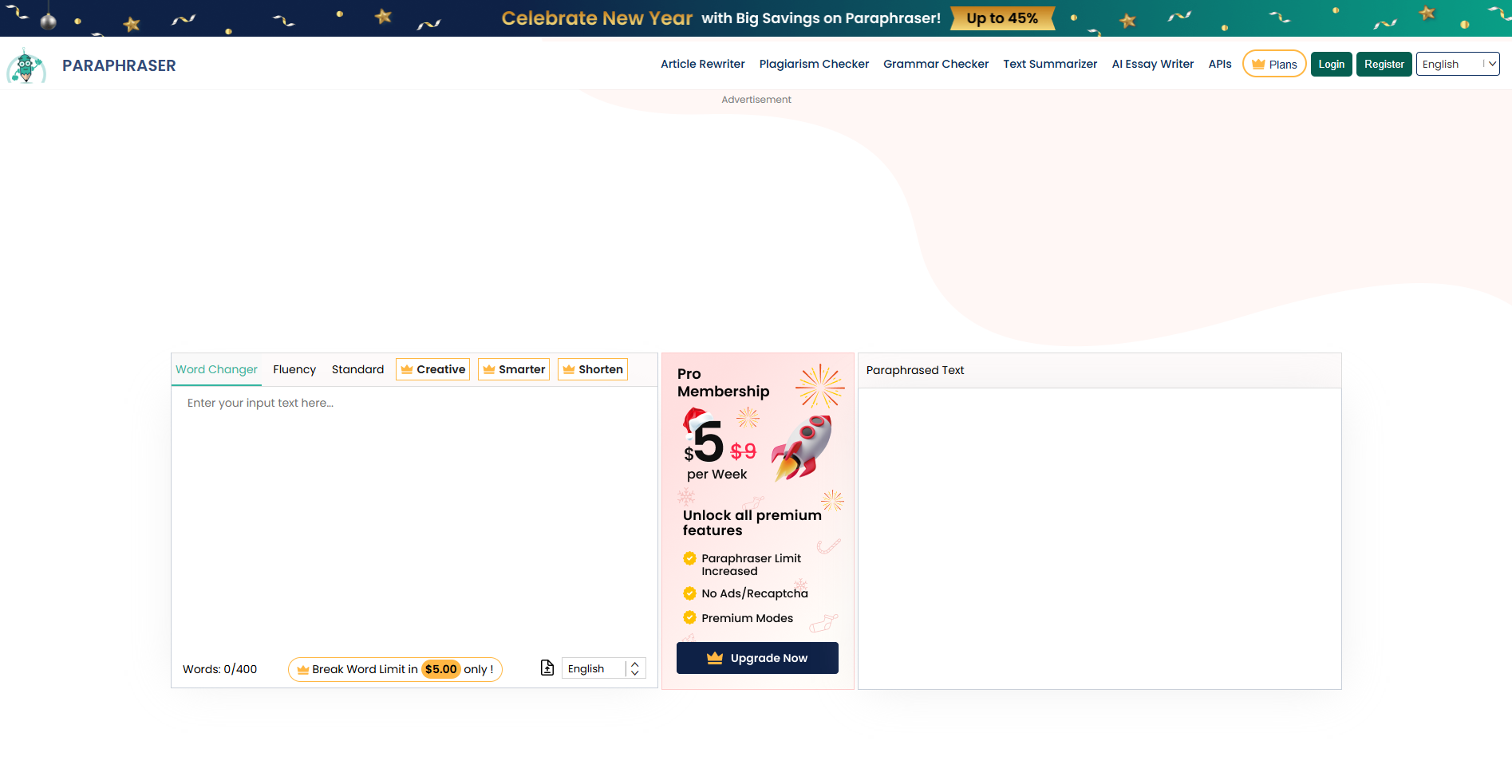
Task: Click the Celebrate New Year banner text
Action: click(597, 18)
